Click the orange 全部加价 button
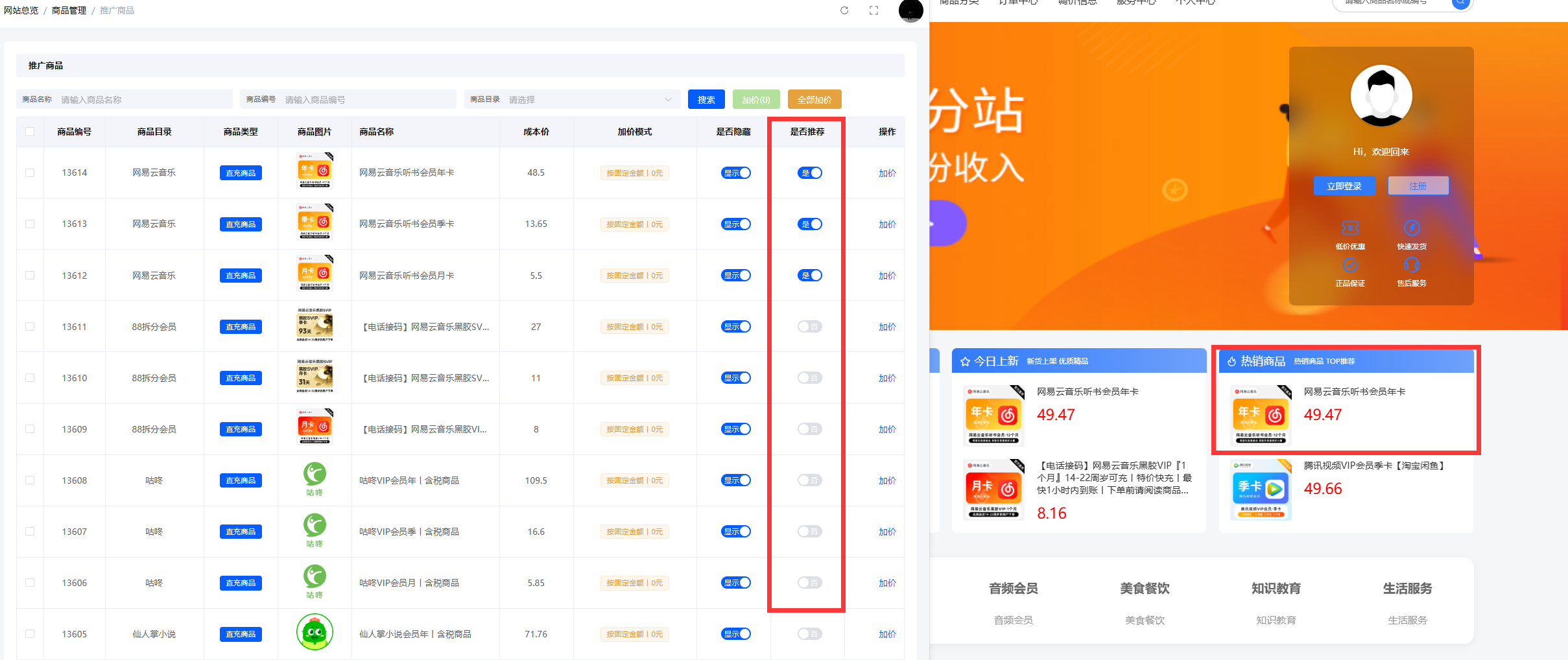 814,100
